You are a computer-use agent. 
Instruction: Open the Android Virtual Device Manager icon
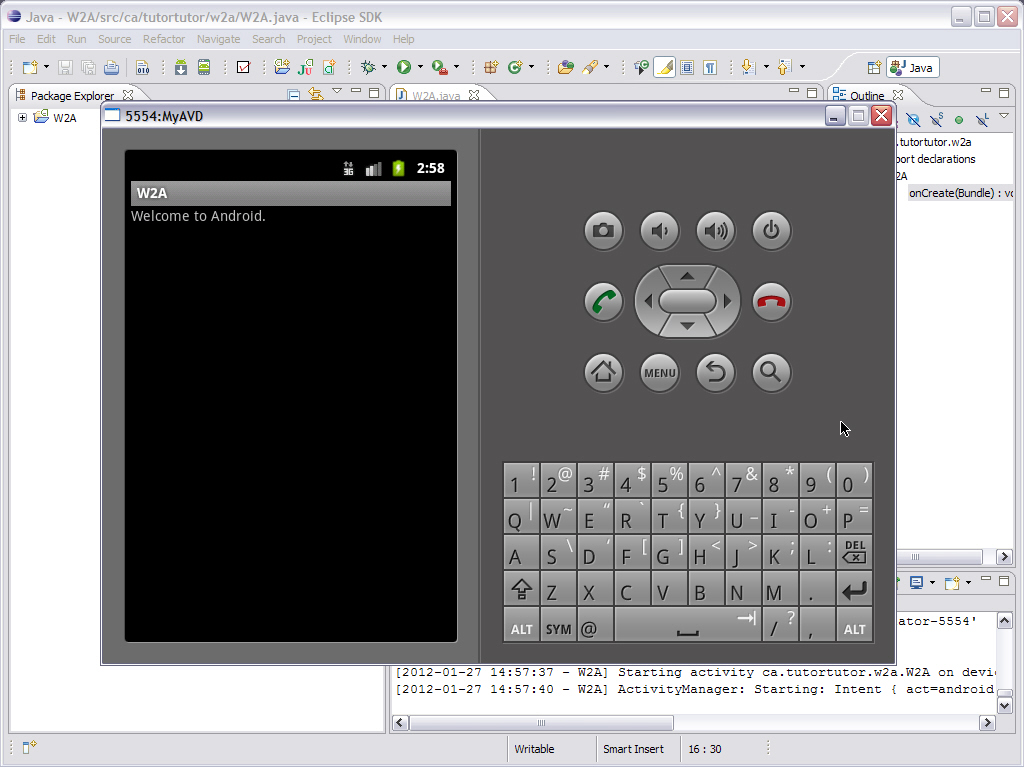pos(204,67)
